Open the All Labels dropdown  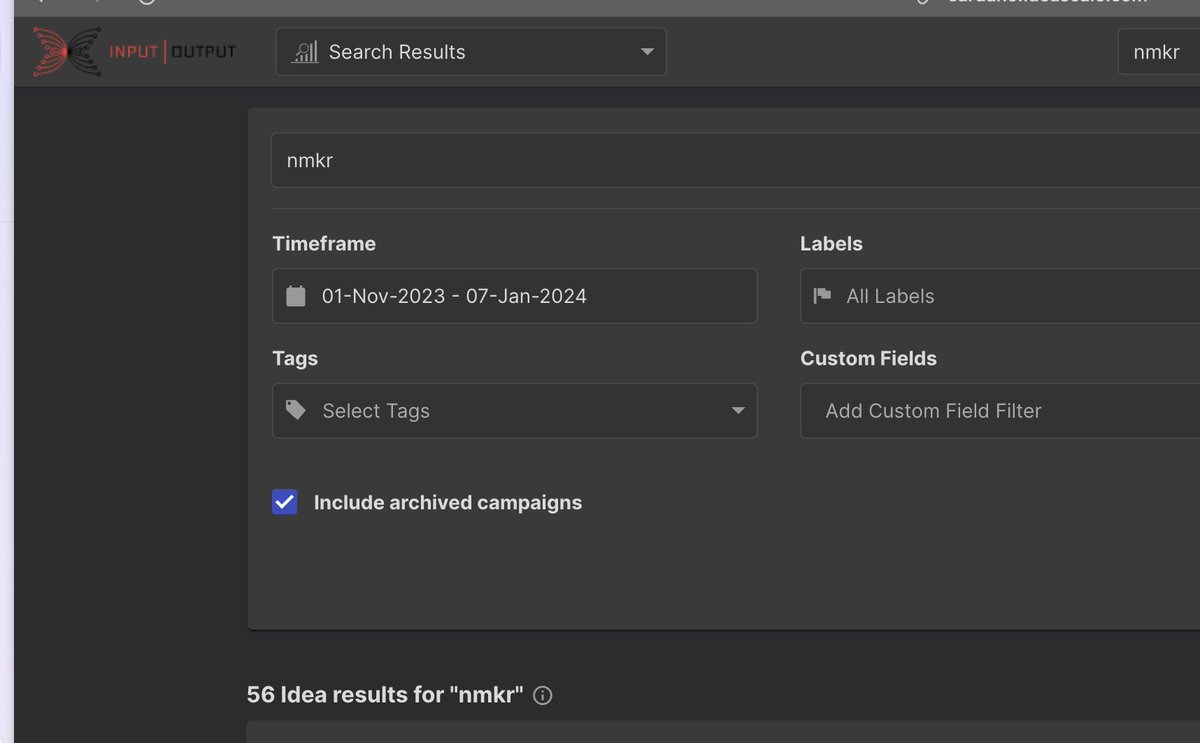(x=1000, y=296)
